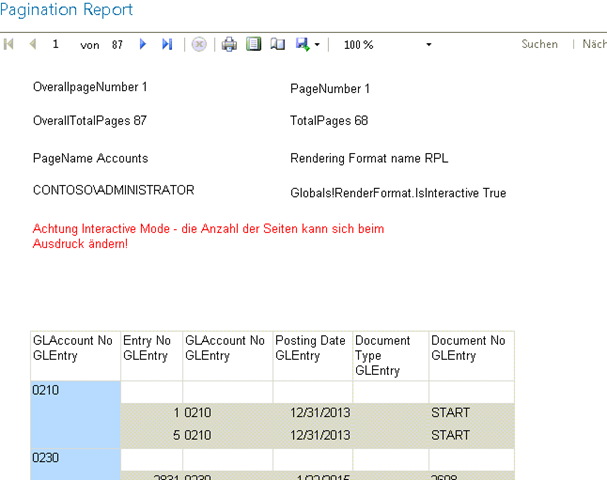
Task: Click the stop rendering icon
Action: click(199, 45)
